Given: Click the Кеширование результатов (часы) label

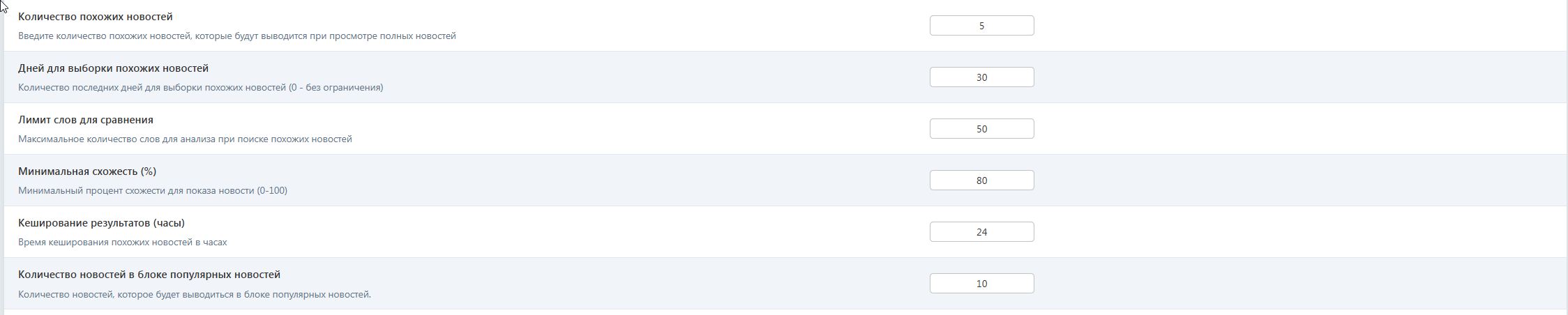Looking at the screenshot, I should [101, 223].
